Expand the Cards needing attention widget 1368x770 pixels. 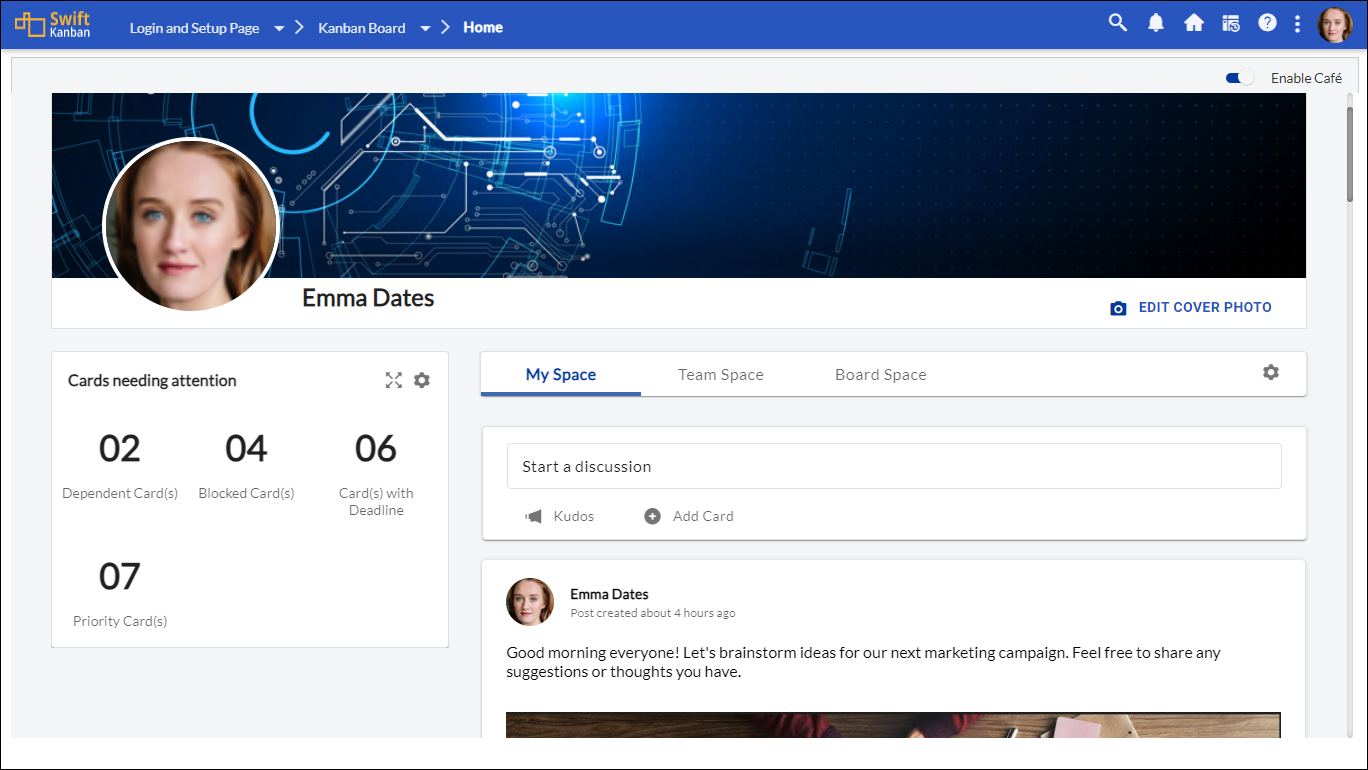click(394, 380)
